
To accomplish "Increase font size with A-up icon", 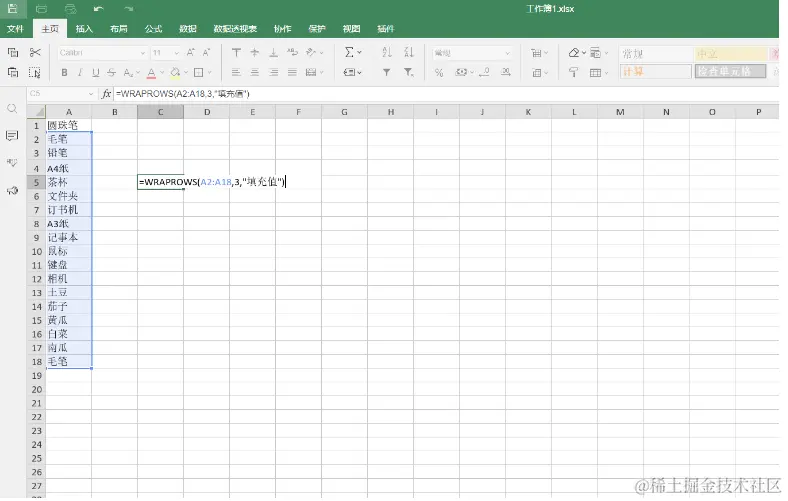I will pos(190,52).
